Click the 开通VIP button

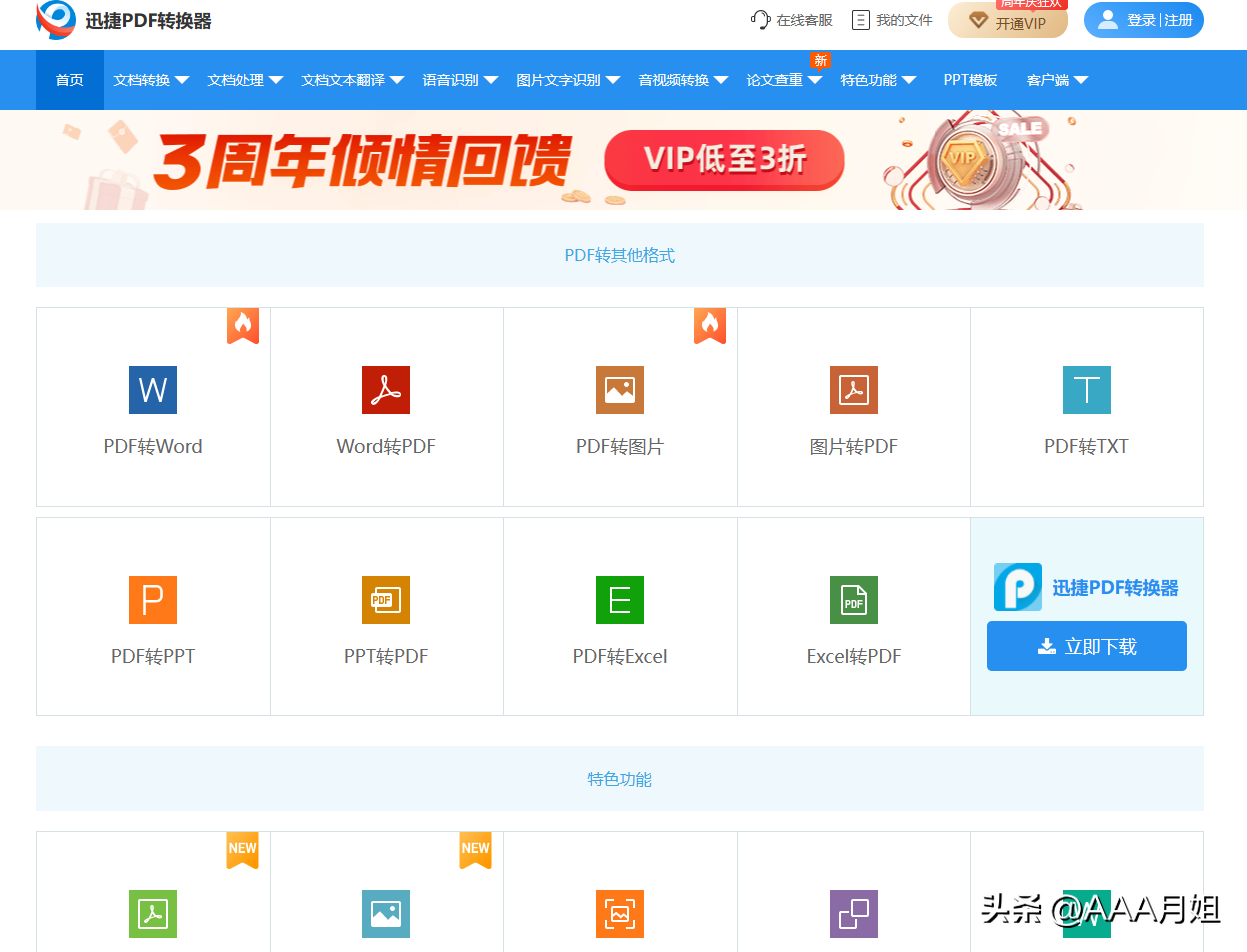coord(1008,20)
